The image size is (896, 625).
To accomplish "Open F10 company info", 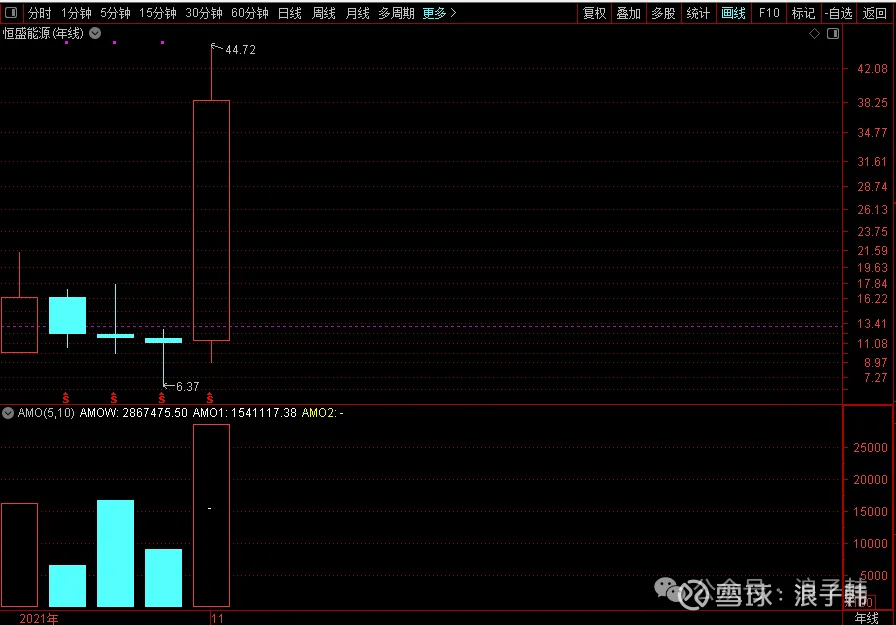I will coord(768,13).
